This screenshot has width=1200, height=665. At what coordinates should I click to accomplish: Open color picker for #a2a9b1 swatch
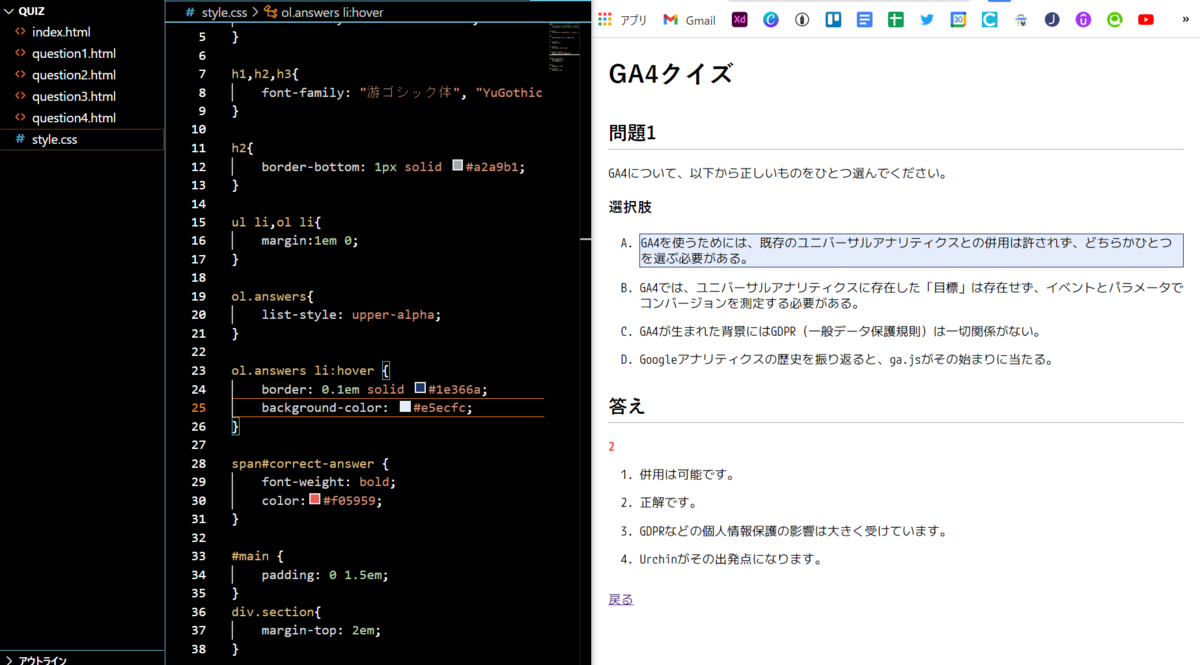pyautogui.click(x=458, y=166)
